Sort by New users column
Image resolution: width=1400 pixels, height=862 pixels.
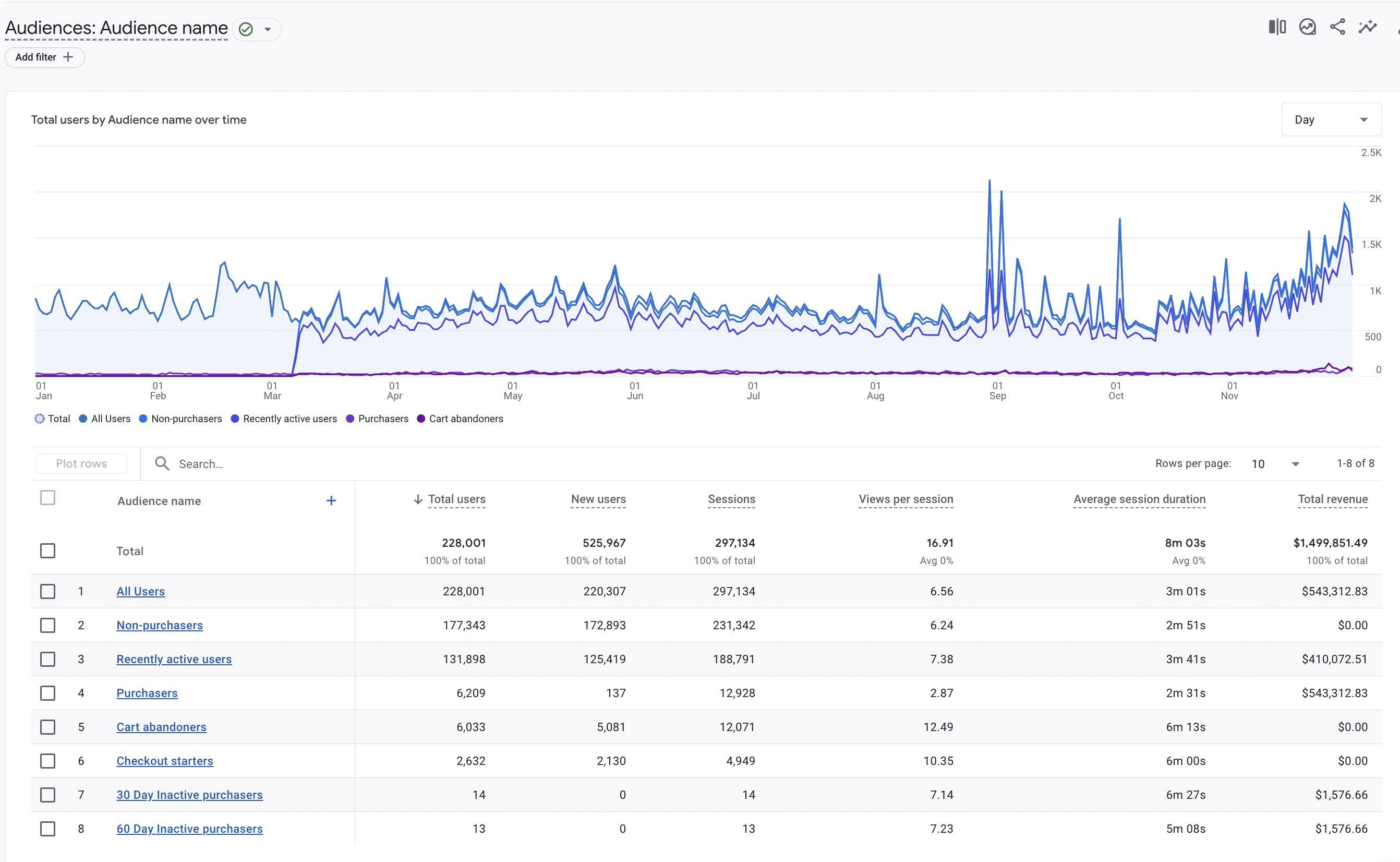pyautogui.click(x=598, y=499)
